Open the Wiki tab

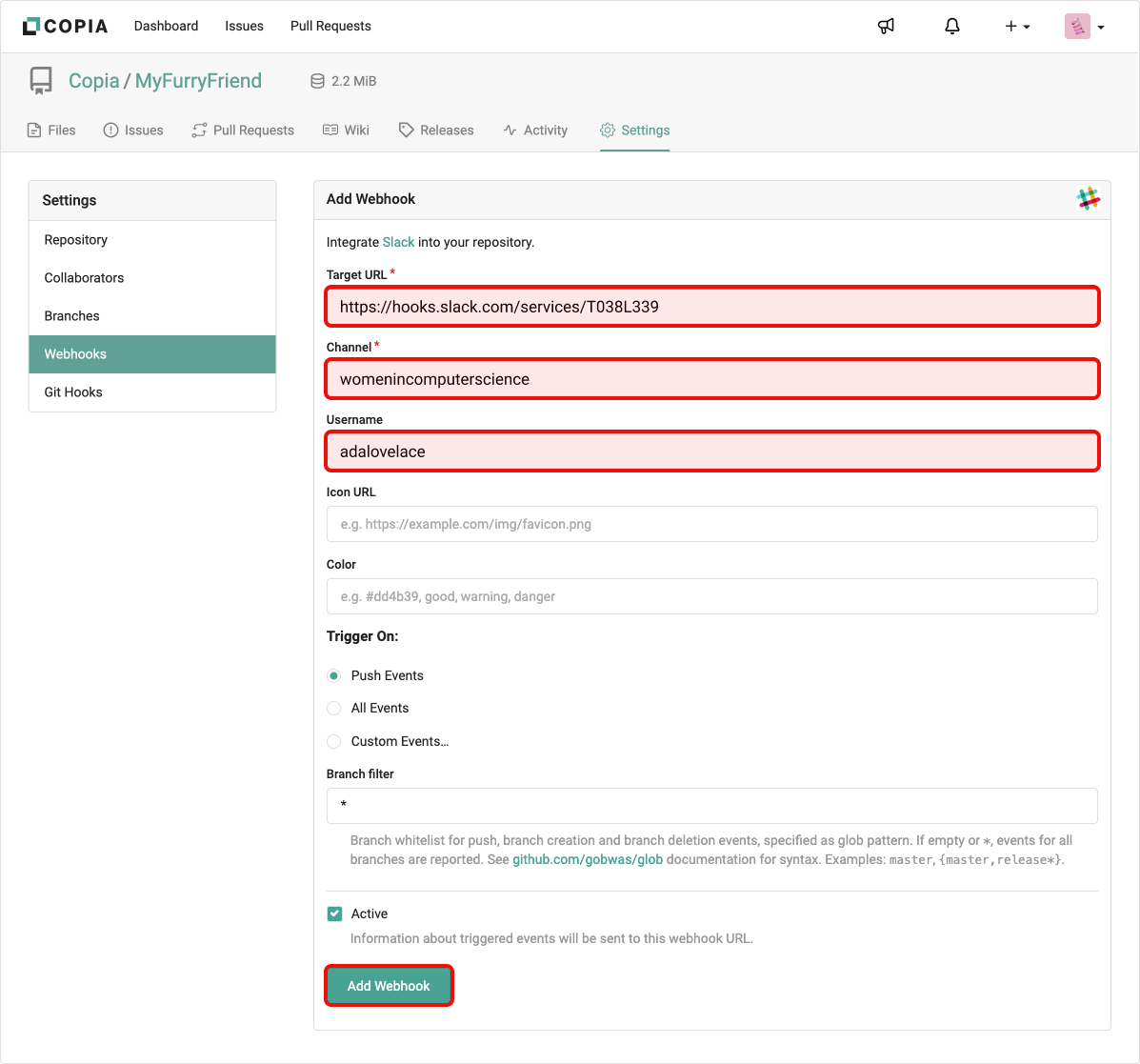(346, 130)
